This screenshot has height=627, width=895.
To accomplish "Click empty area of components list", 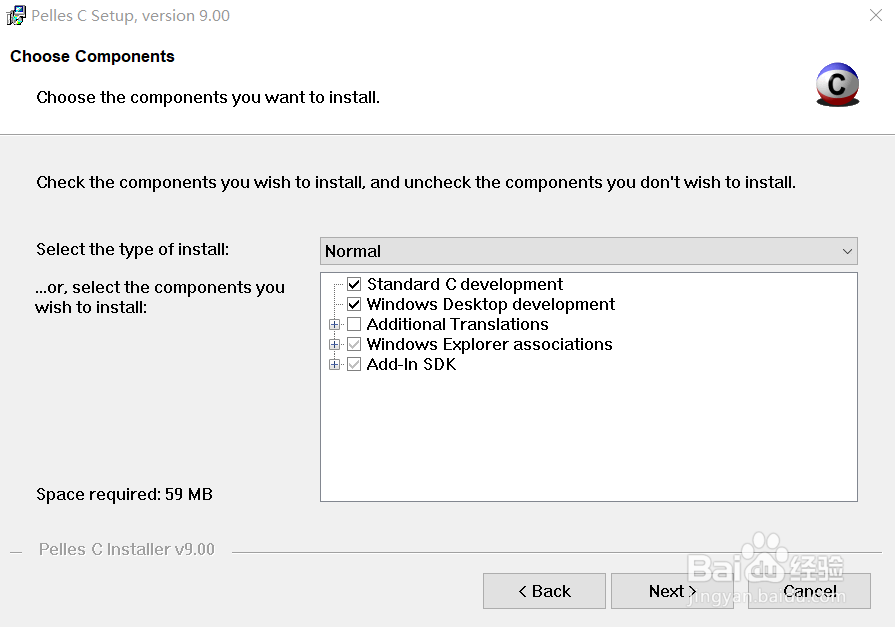I will 588,440.
